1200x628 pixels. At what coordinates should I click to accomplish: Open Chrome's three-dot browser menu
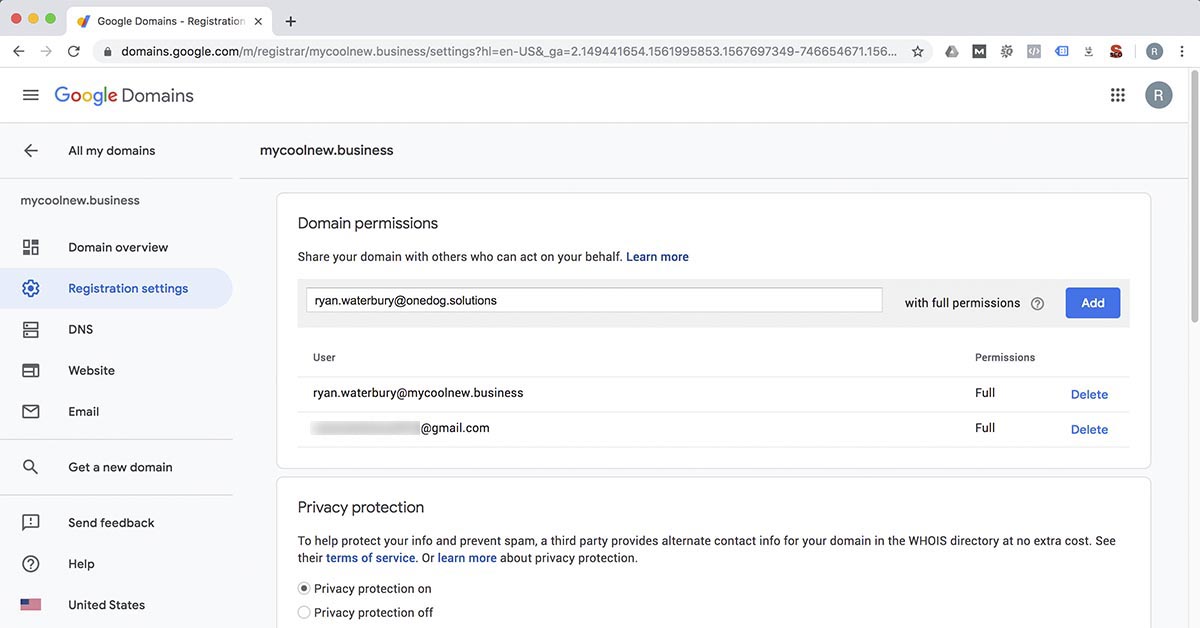click(x=1182, y=50)
